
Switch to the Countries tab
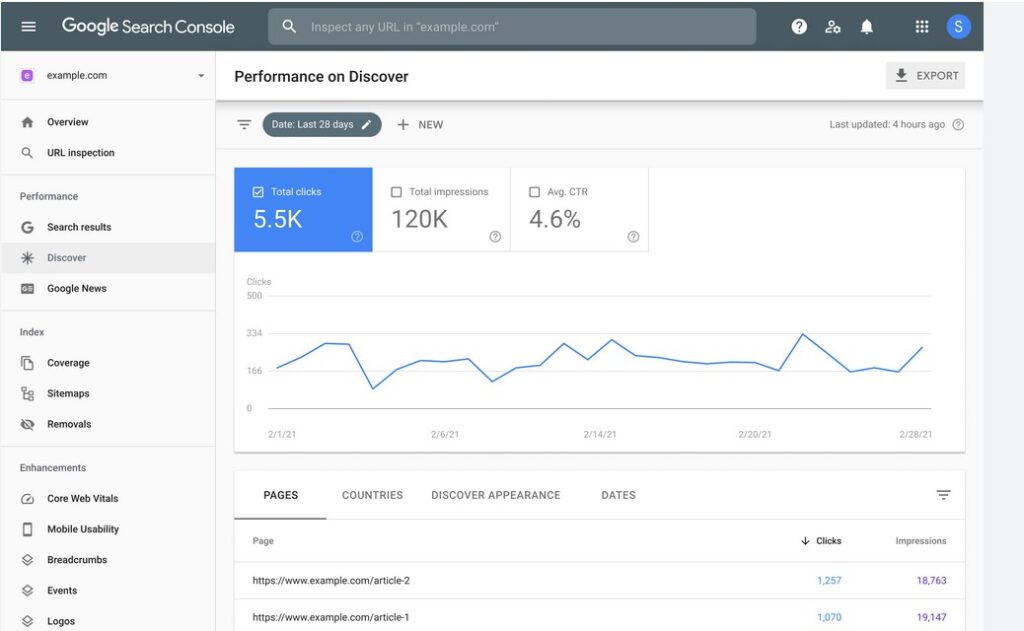click(372, 496)
